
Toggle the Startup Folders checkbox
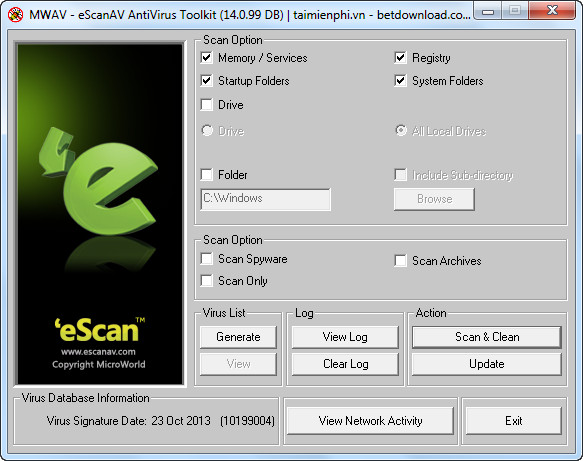pos(207,81)
